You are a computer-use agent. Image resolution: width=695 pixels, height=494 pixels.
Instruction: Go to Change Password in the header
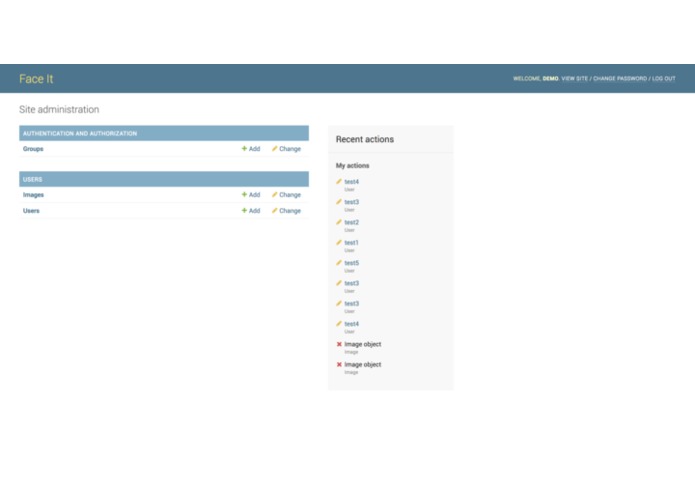point(620,78)
